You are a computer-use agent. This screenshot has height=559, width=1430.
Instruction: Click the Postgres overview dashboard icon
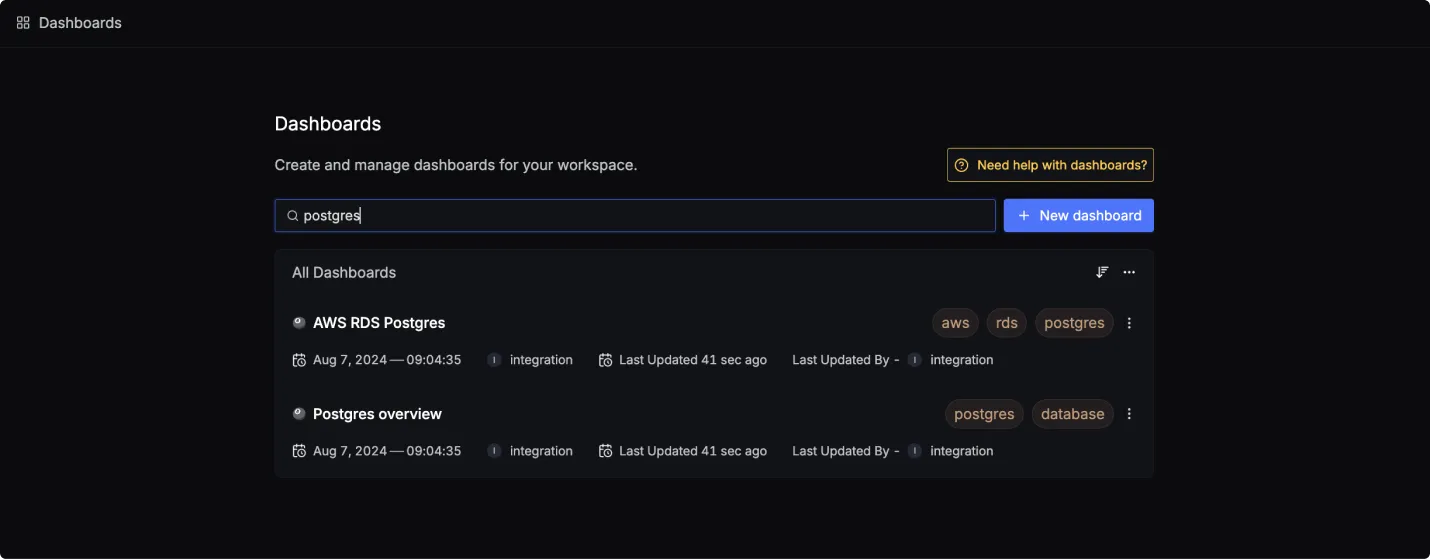pyautogui.click(x=299, y=414)
